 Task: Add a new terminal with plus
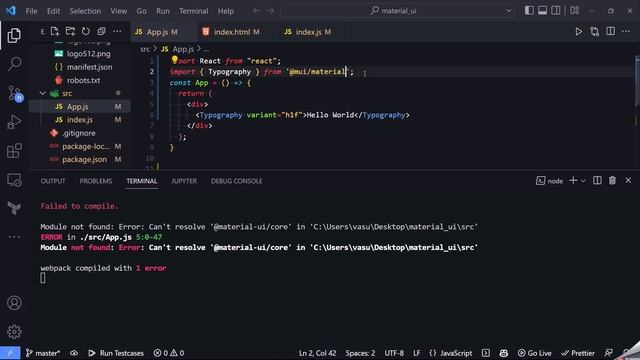pos(573,180)
